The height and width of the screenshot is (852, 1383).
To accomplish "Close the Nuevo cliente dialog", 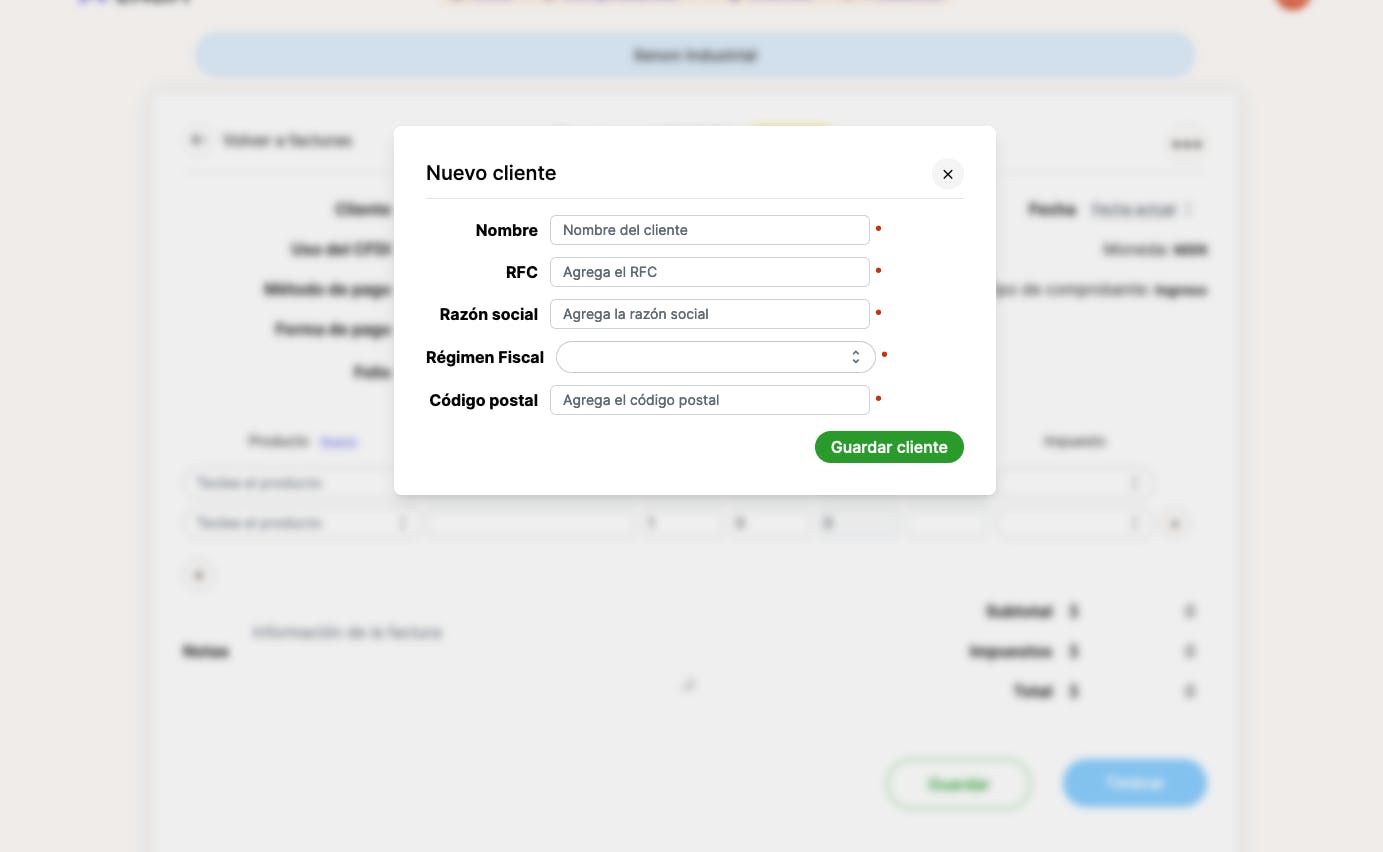I will coord(947,174).
